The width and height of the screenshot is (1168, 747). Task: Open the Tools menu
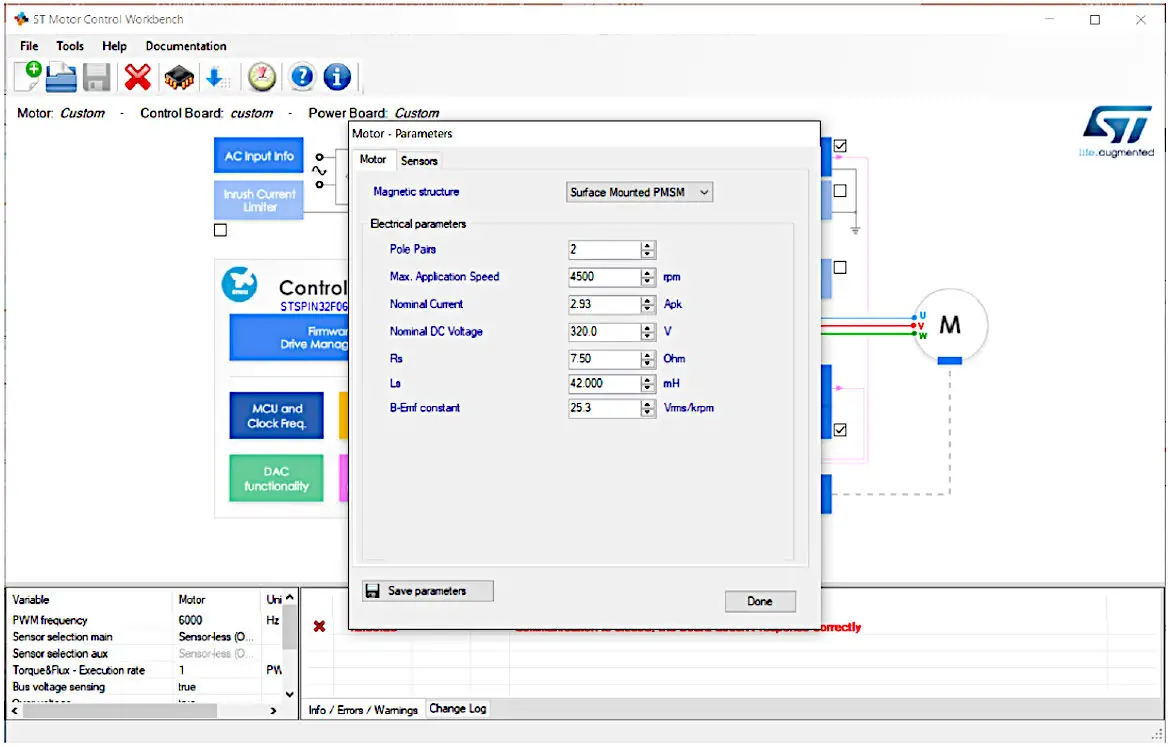click(70, 46)
